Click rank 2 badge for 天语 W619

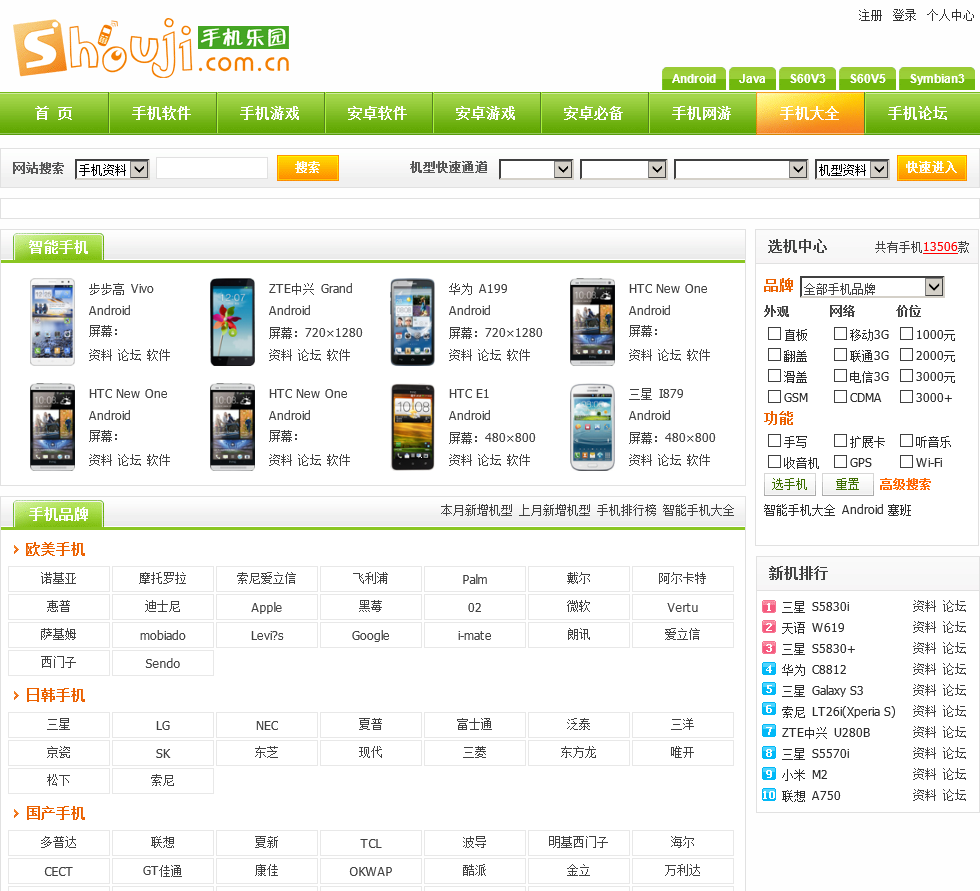(769, 627)
